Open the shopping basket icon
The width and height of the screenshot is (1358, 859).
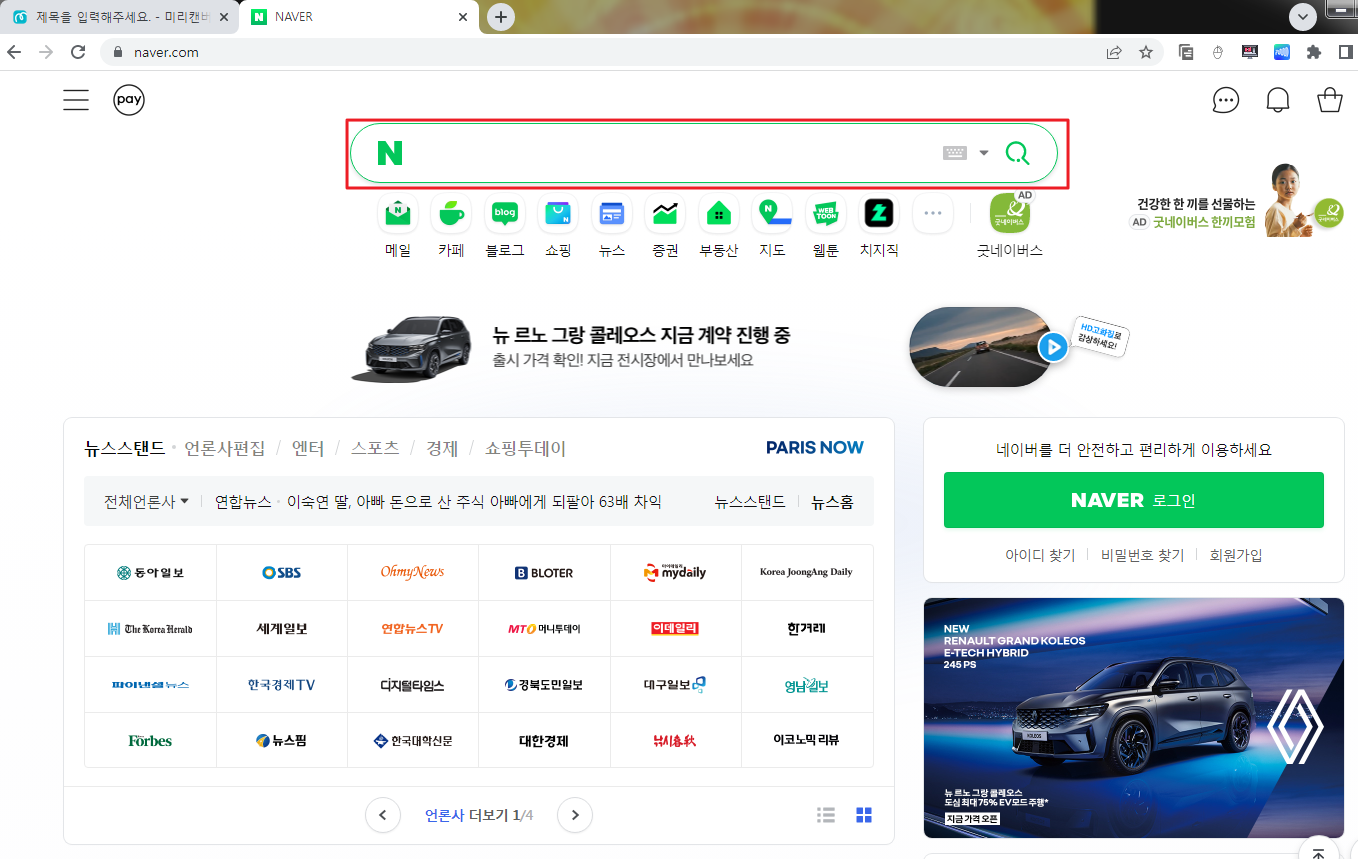tap(1330, 100)
